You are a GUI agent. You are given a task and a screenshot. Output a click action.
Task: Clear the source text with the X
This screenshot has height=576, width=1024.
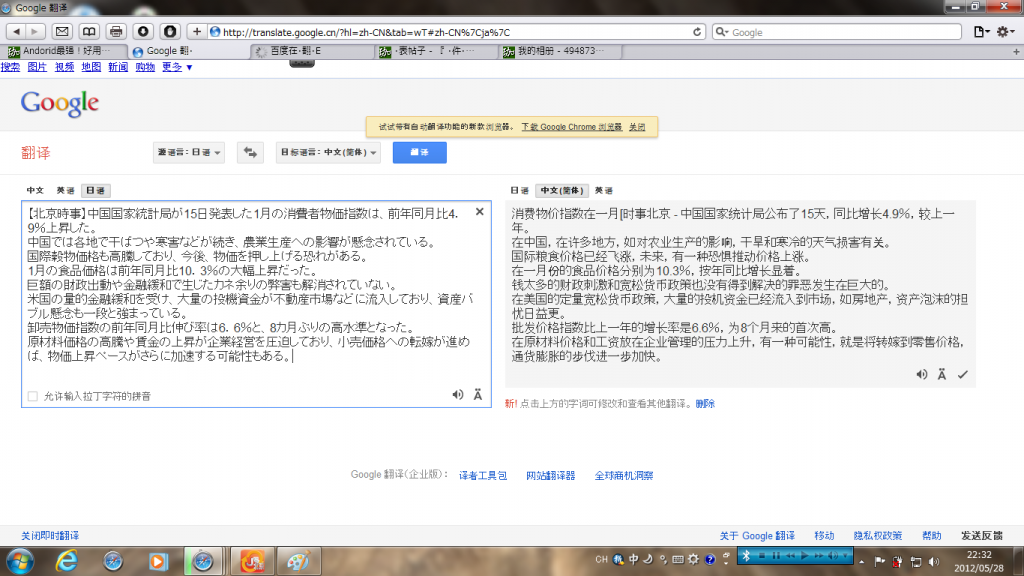coord(479,212)
